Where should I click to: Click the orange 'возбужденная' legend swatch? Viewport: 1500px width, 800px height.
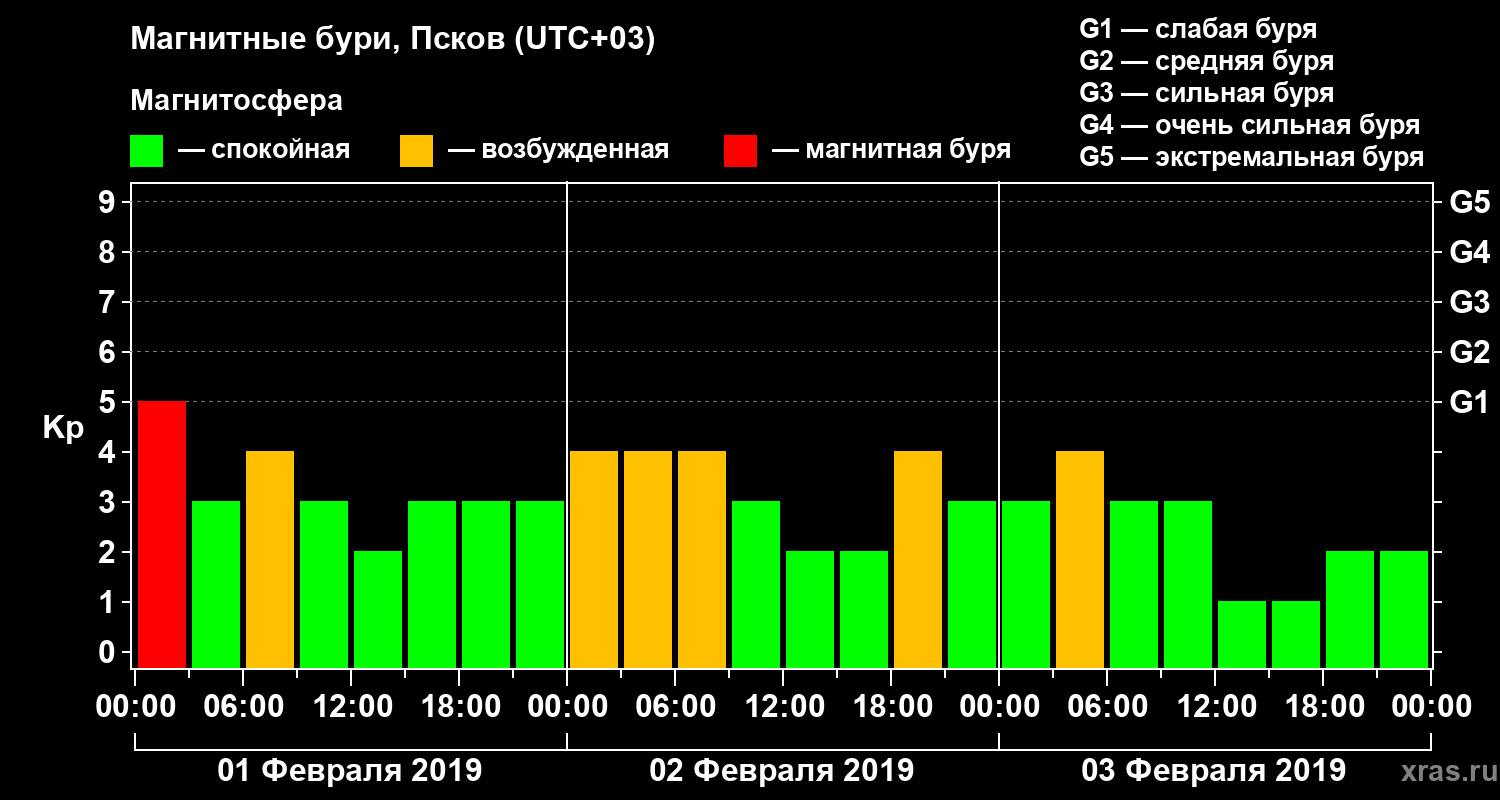pos(417,151)
